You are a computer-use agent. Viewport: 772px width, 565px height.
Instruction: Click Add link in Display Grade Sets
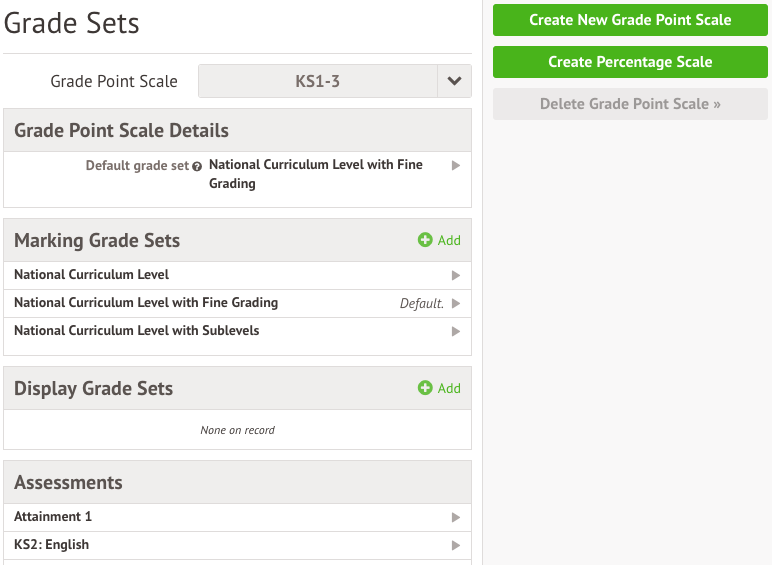pos(449,388)
